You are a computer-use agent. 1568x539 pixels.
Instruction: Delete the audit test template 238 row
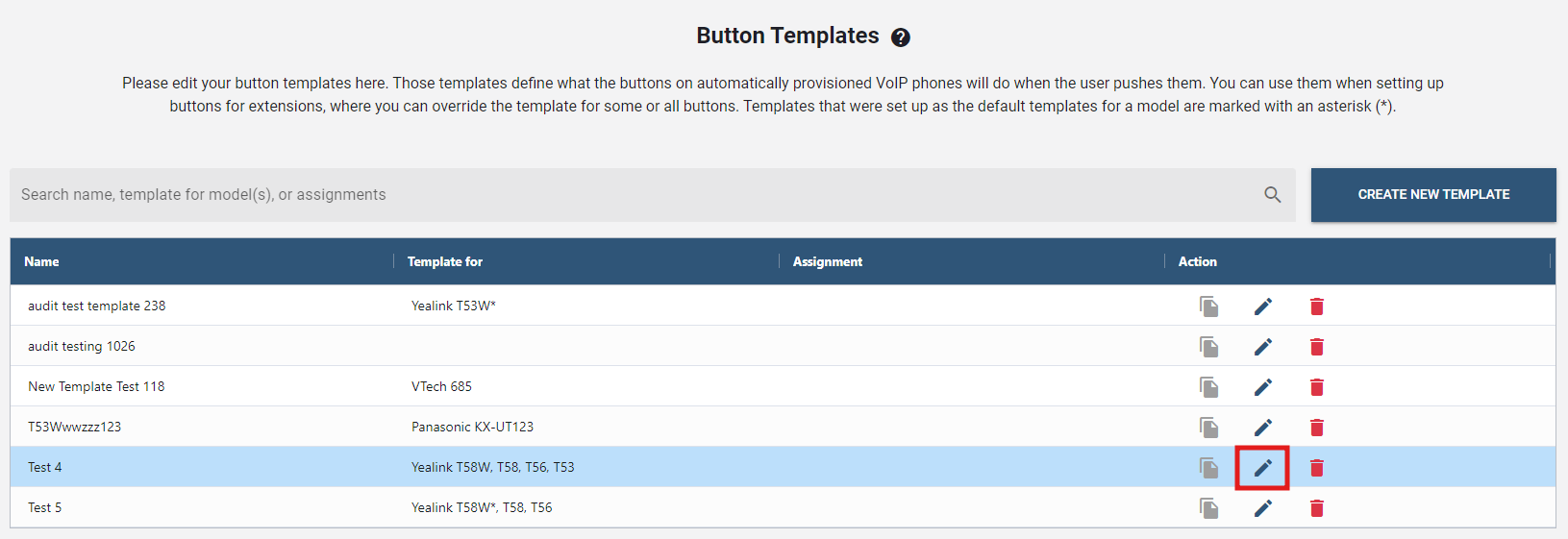[x=1316, y=306]
